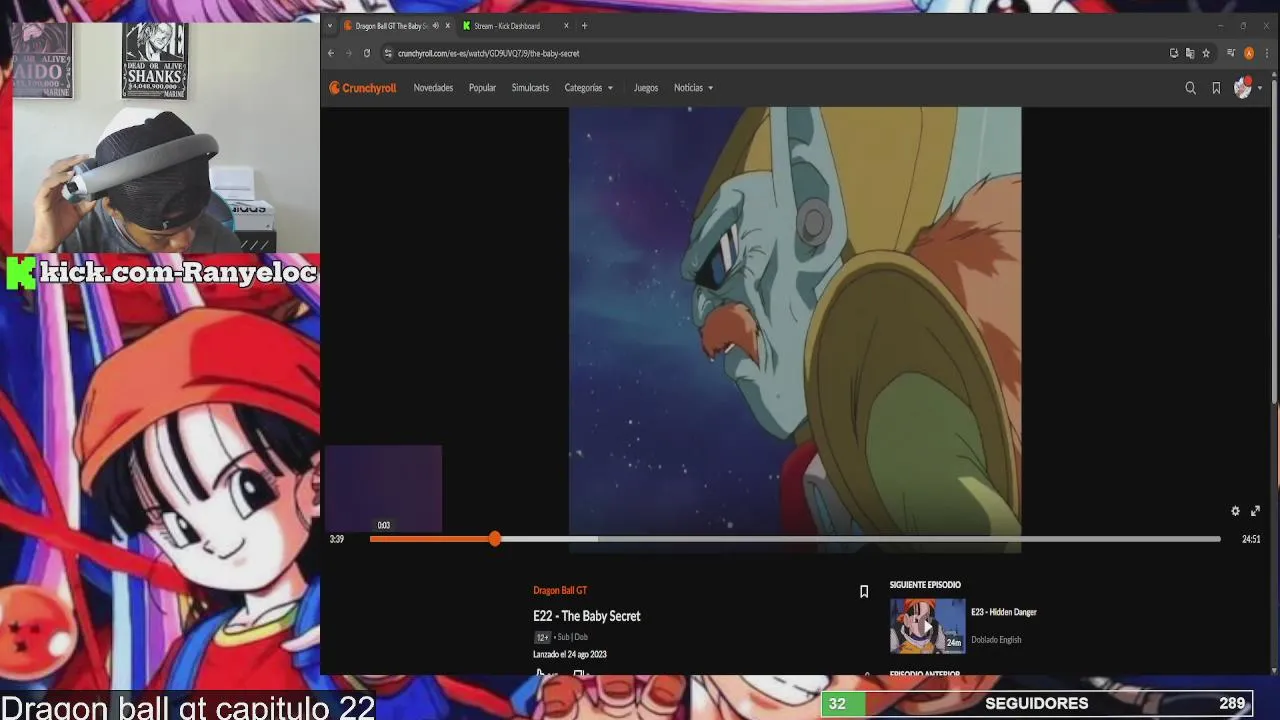This screenshot has height=720, width=1280.
Task: Expand the Categorías dropdown
Action: [x=589, y=88]
